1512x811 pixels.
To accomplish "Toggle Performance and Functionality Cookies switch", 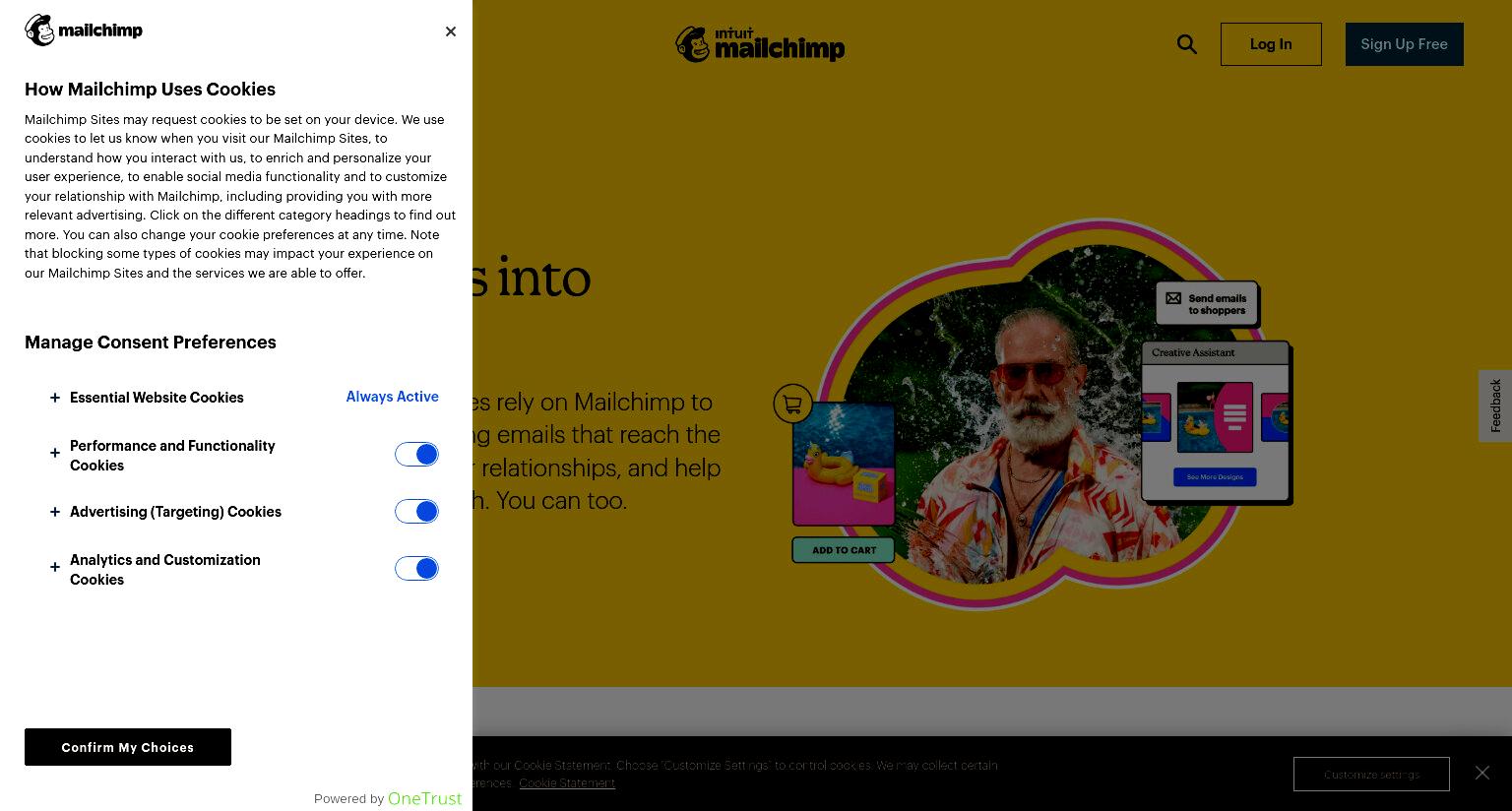I will coord(416,454).
